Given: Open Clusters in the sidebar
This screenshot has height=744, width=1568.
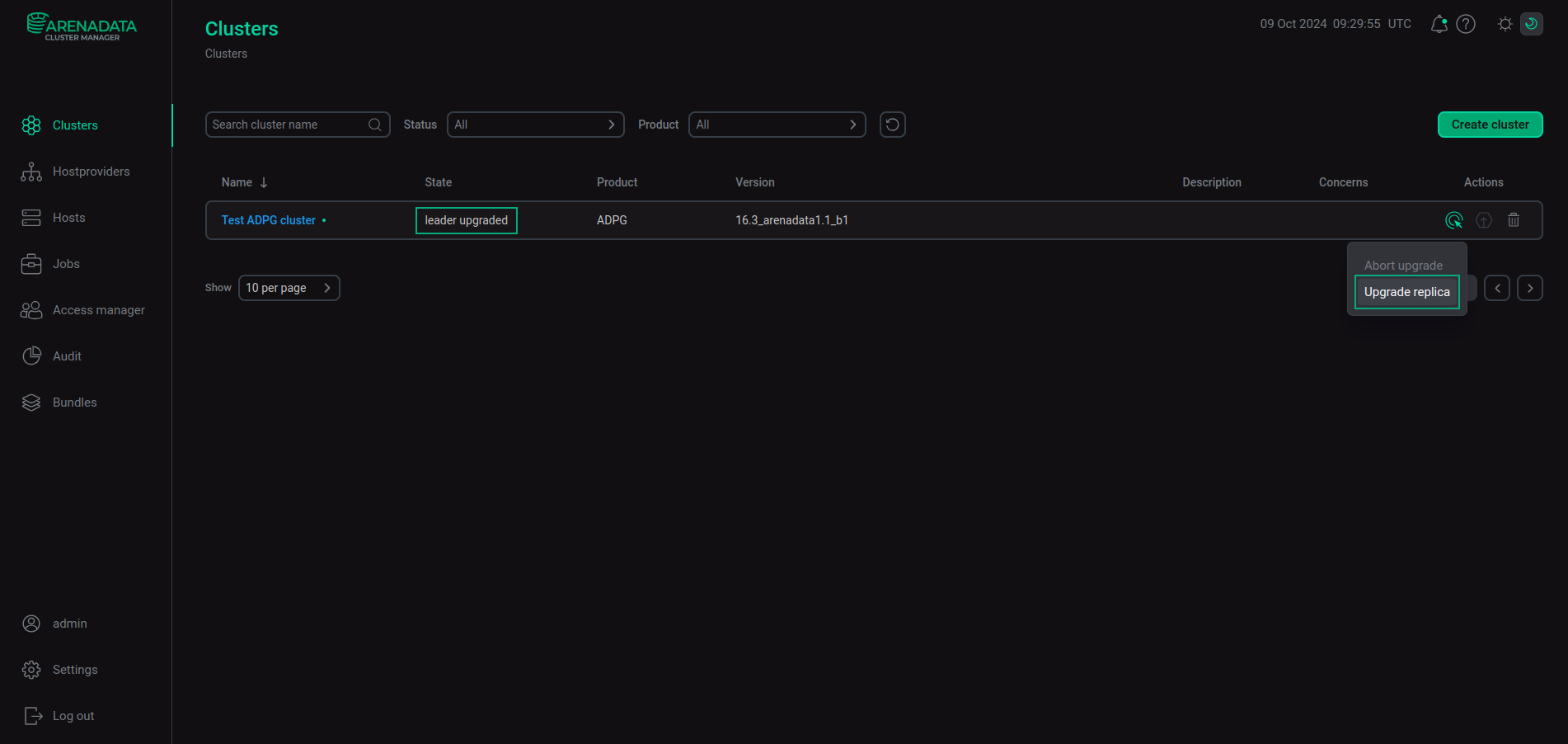Looking at the screenshot, I should 59,125.
